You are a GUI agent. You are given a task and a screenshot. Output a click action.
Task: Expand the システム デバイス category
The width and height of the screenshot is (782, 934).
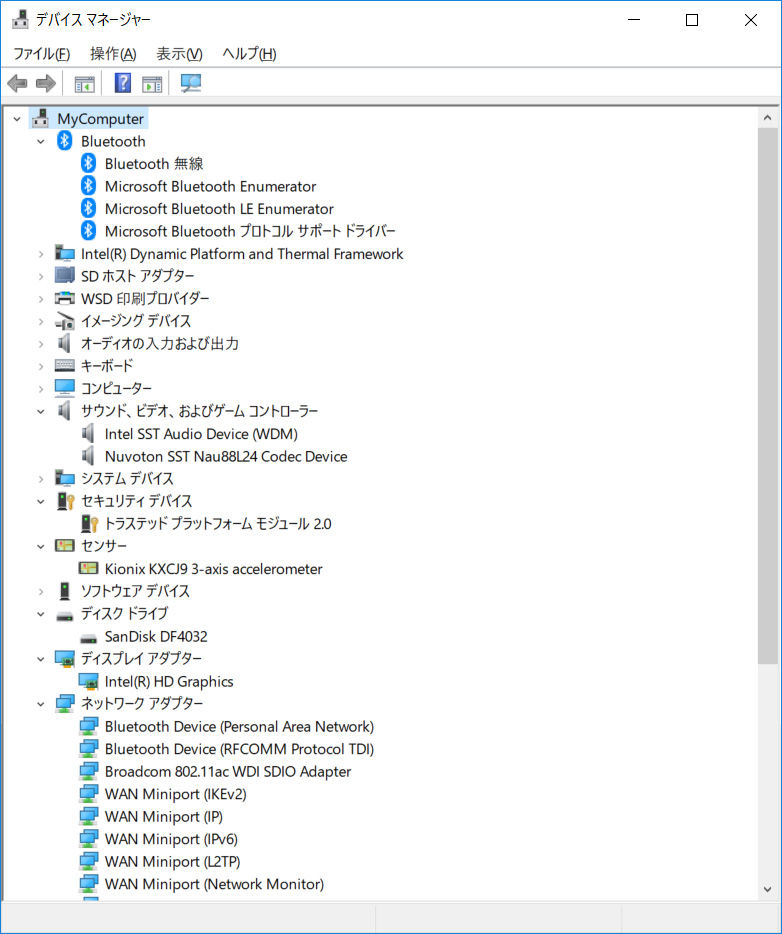pyautogui.click(x=40, y=479)
